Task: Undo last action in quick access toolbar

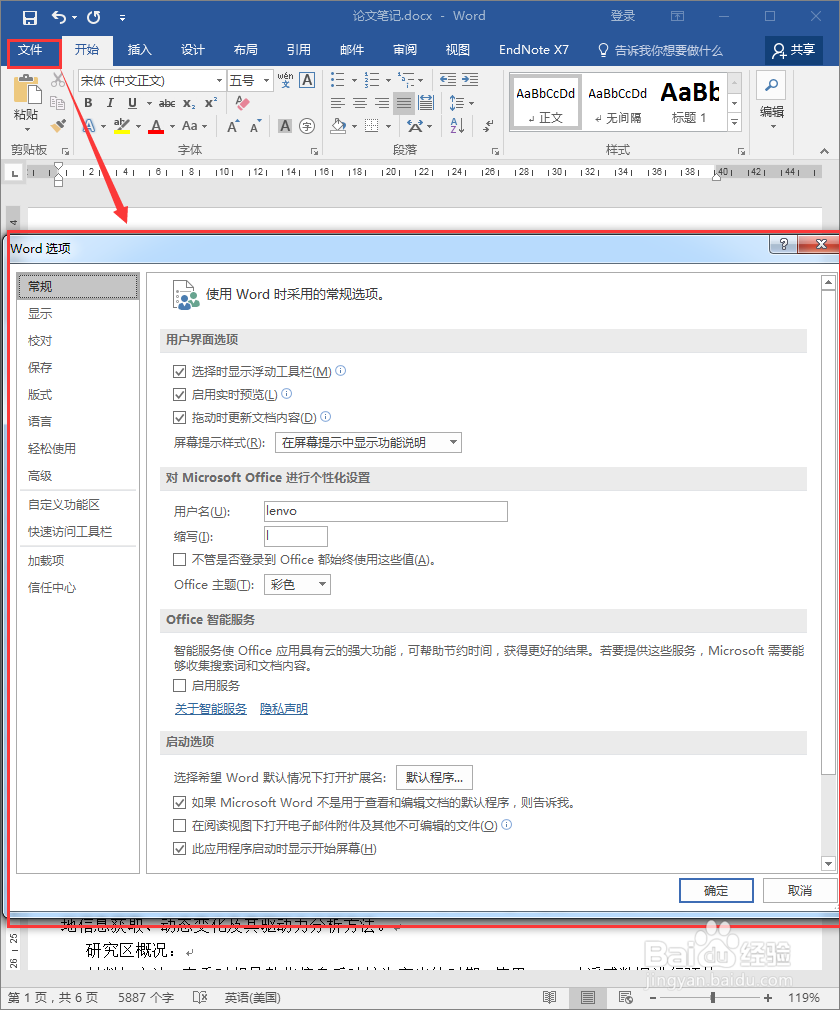Action: 59,17
